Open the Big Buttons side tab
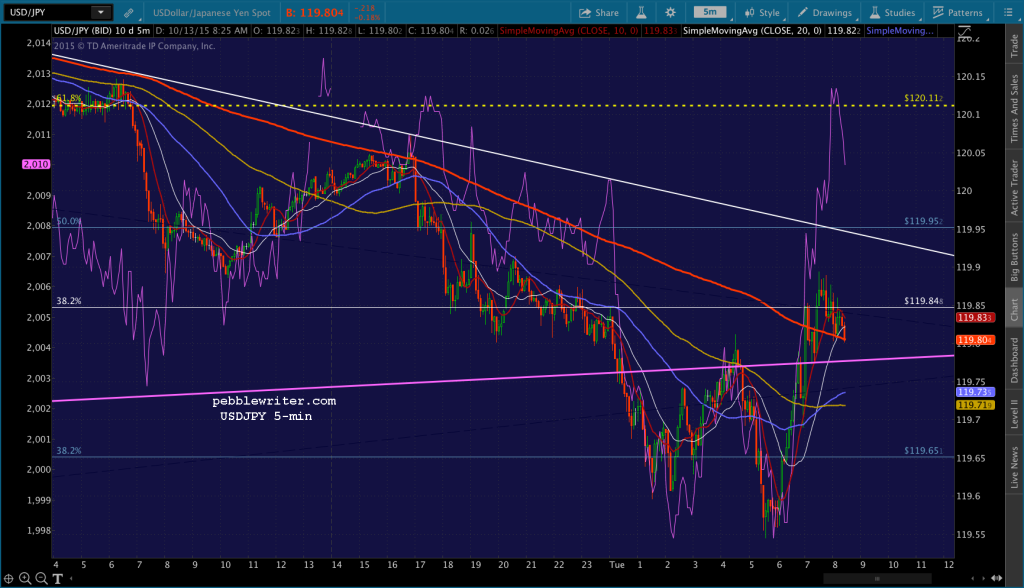 [1014, 257]
